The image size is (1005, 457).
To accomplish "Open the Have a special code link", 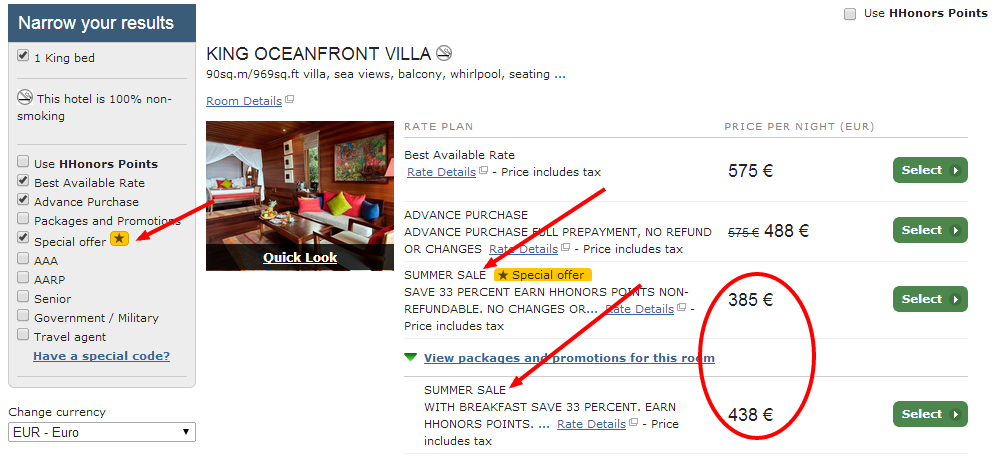I will 102,356.
